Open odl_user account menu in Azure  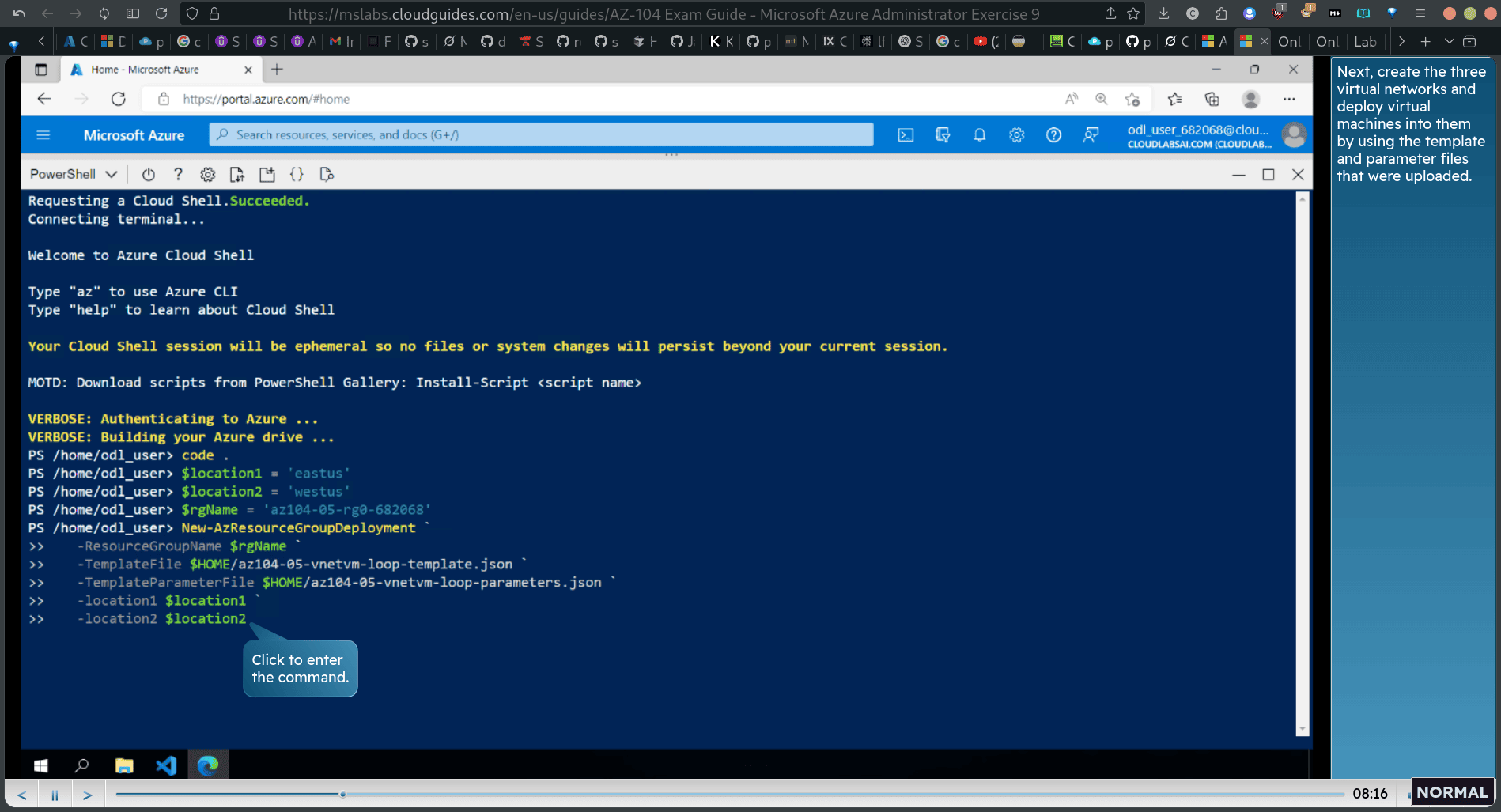coord(1215,135)
